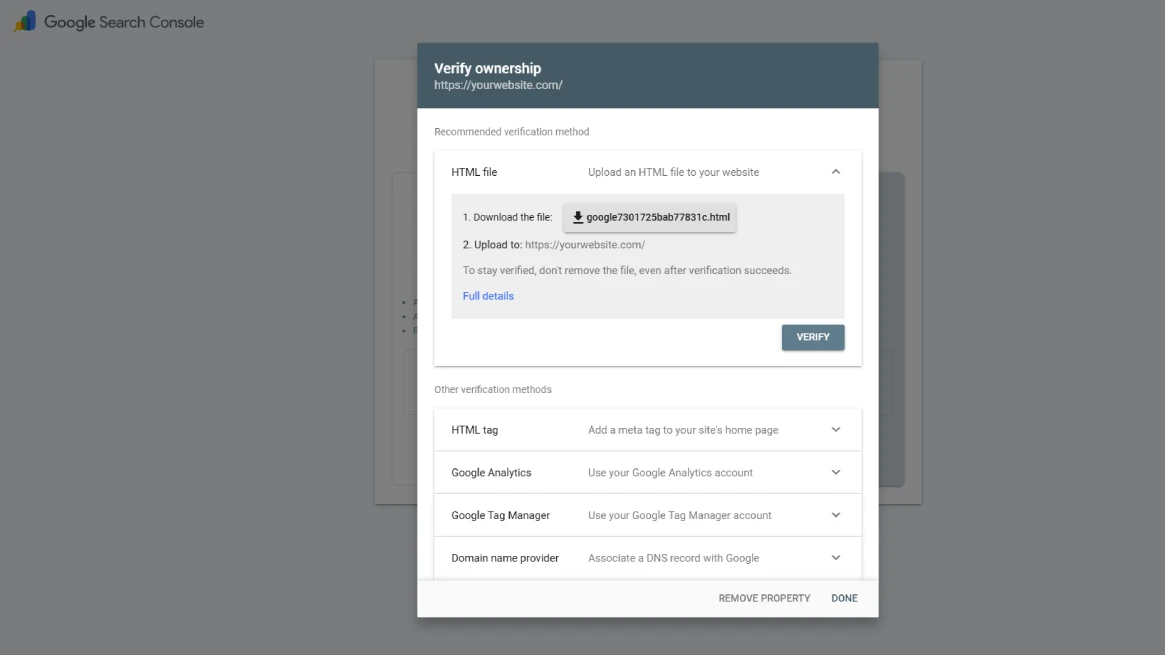The image size is (1165, 655).
Task: Collapse the HTML file verification section
Action: coord(835,171)
